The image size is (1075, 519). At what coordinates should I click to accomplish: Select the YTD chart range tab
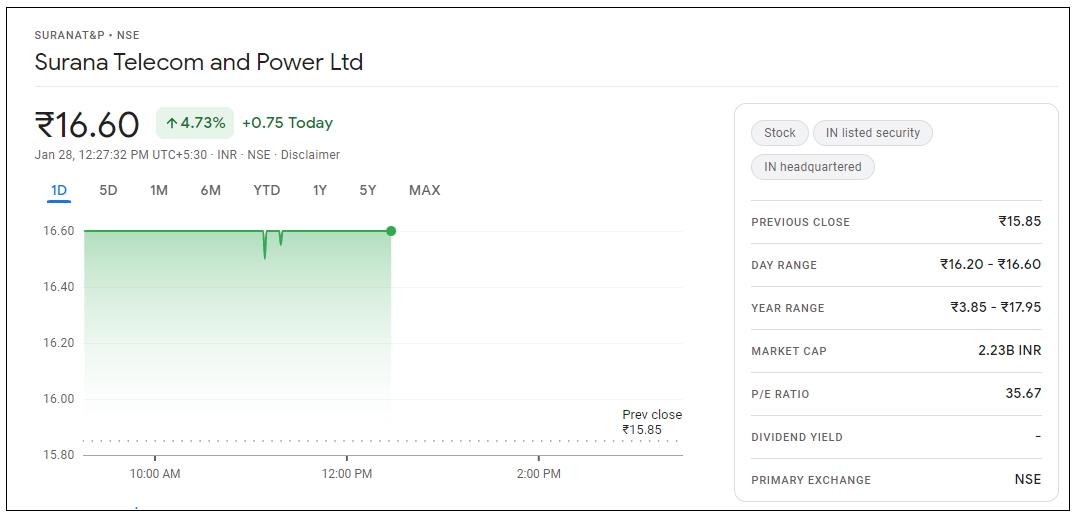267,191
